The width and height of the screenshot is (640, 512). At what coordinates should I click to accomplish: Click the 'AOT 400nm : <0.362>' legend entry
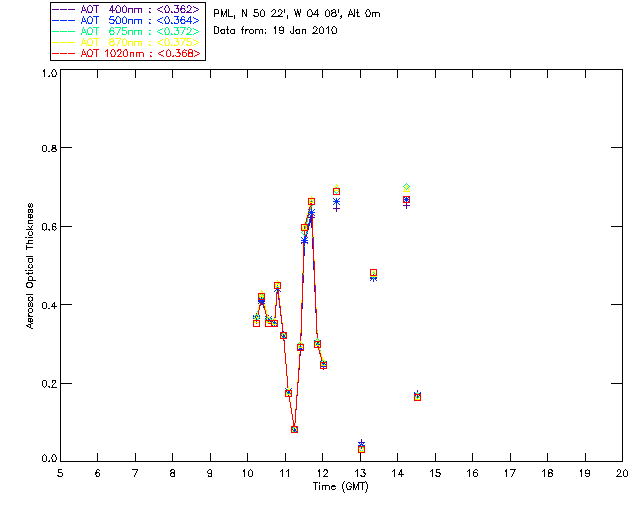[x=127, y=9]
